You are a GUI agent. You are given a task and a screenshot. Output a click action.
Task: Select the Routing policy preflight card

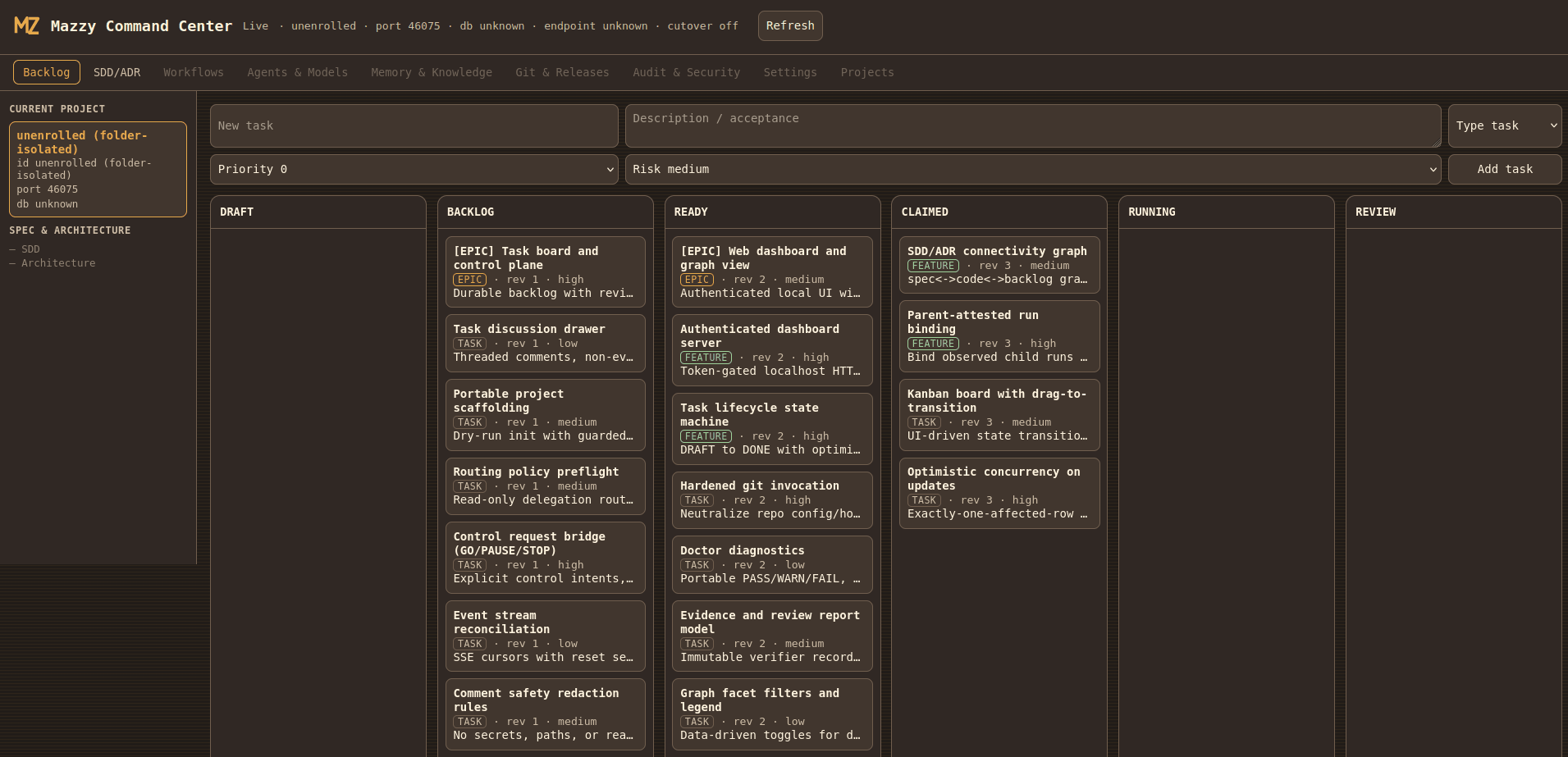click(545, 486)
